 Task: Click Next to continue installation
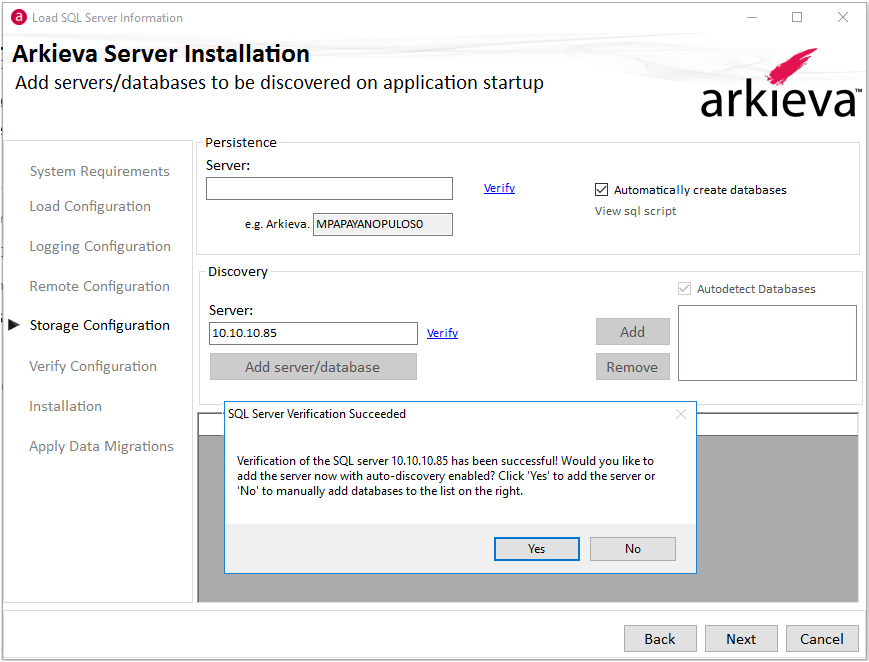pos(741,639)
